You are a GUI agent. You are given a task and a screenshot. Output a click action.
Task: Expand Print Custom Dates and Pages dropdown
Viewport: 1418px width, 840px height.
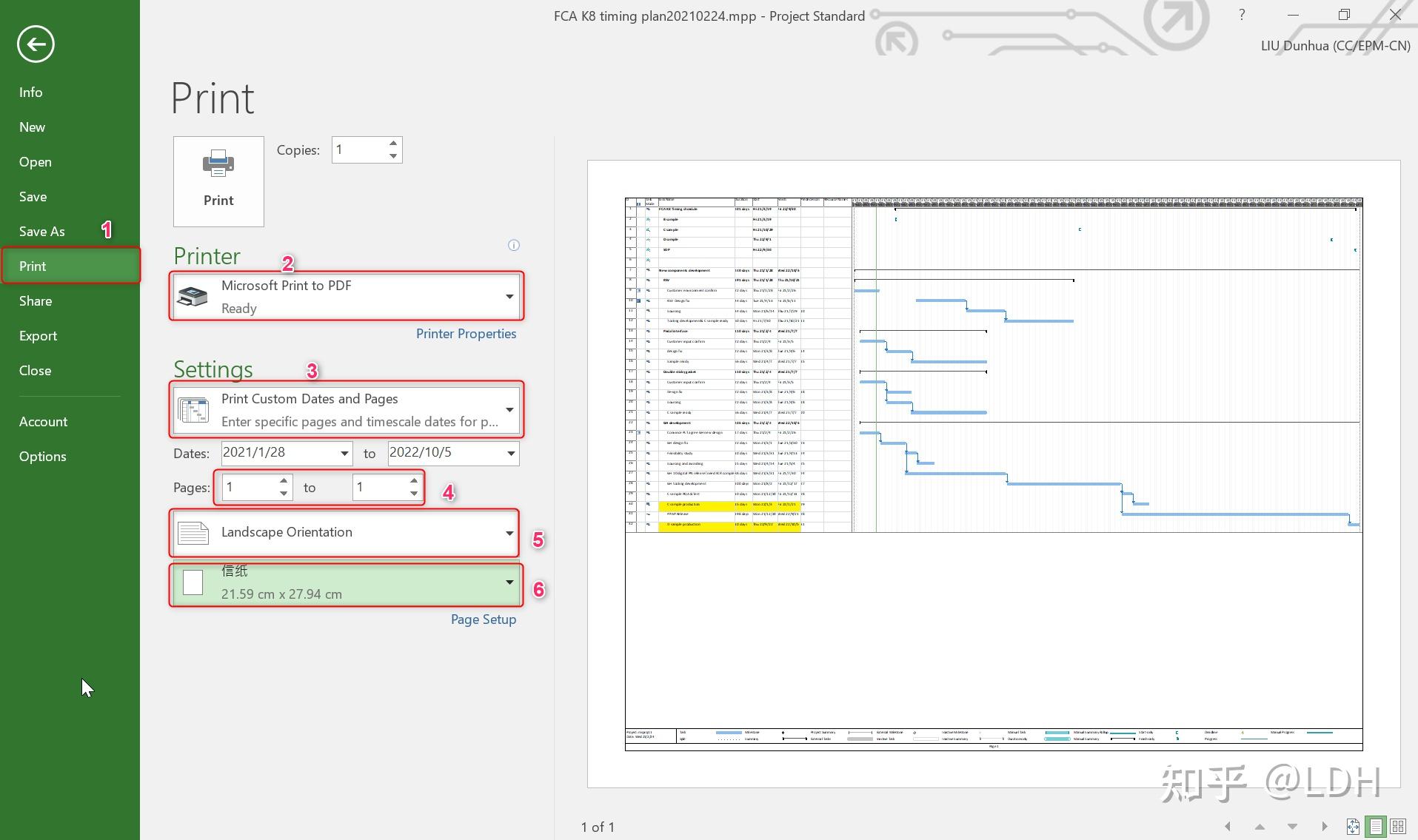tap(347, 409)
